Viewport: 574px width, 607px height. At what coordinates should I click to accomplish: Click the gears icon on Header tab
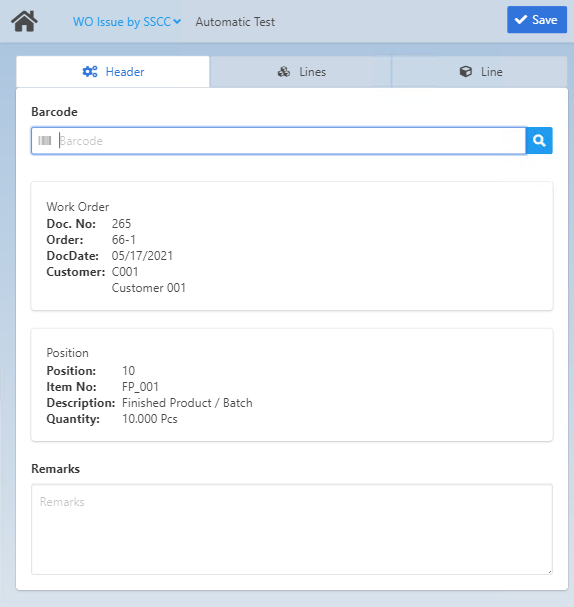[x=90, y=72]
